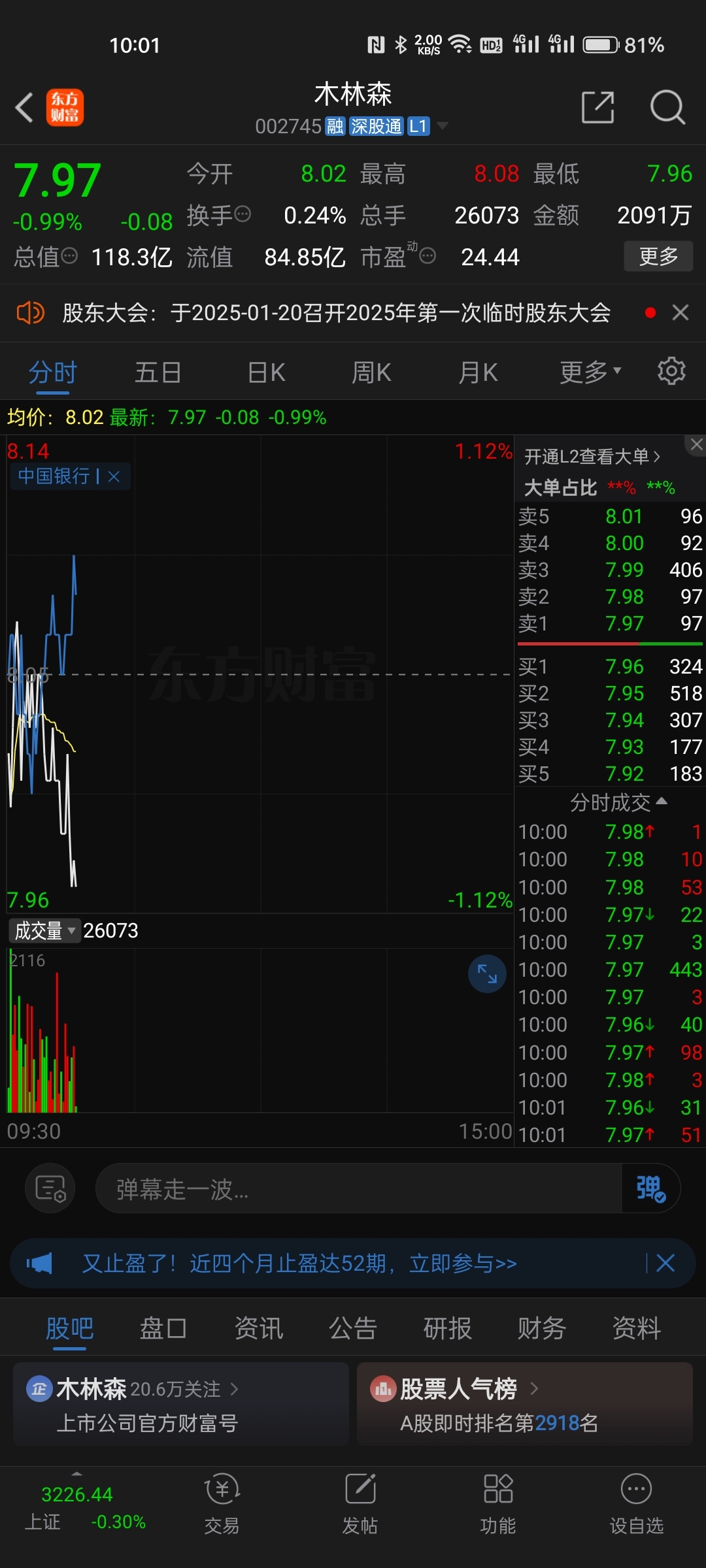Expand chart to fullscreen icon
706x1568 pixels.
487,973
